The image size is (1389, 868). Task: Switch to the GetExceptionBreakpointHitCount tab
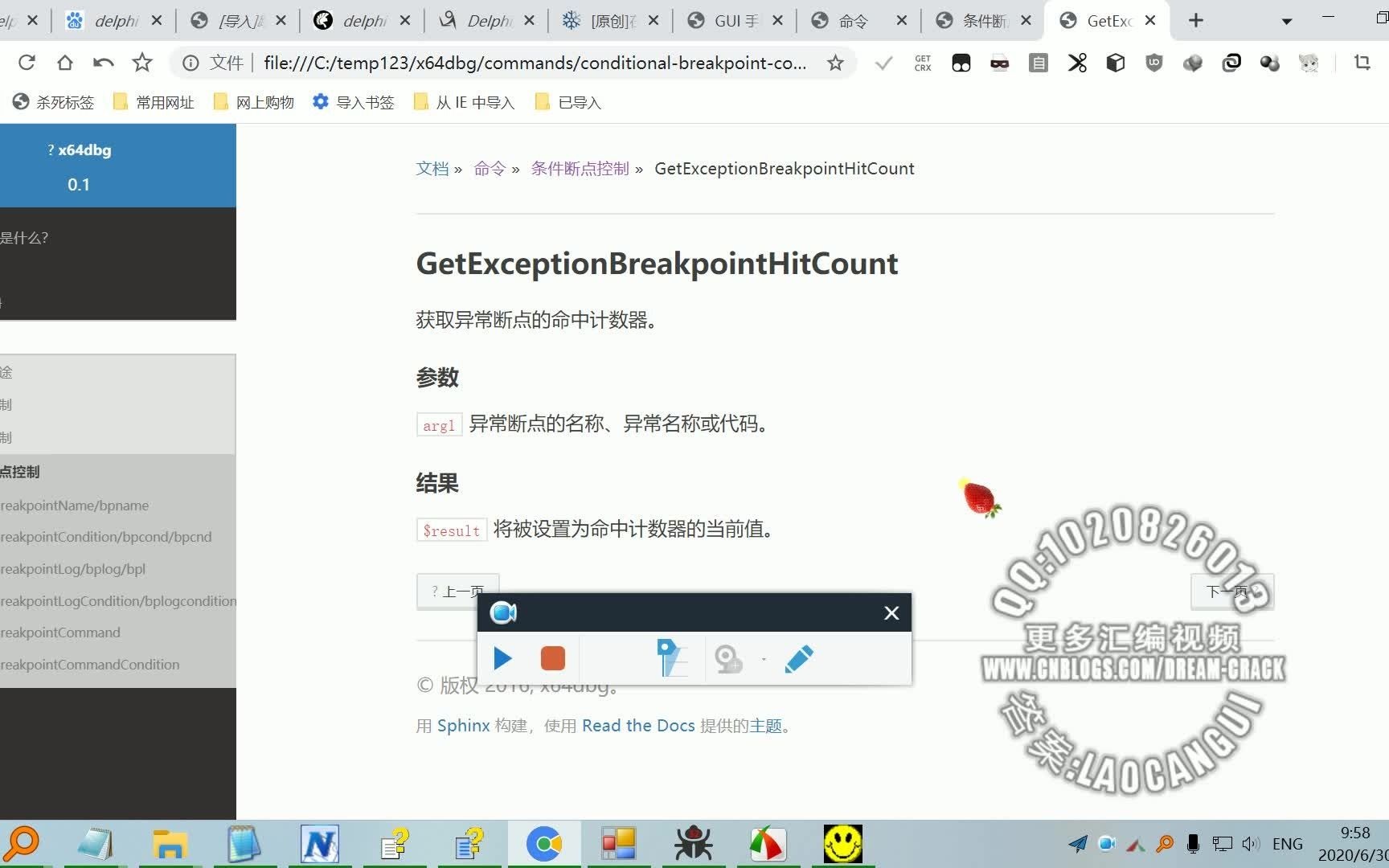click(x=1108, y=20)
